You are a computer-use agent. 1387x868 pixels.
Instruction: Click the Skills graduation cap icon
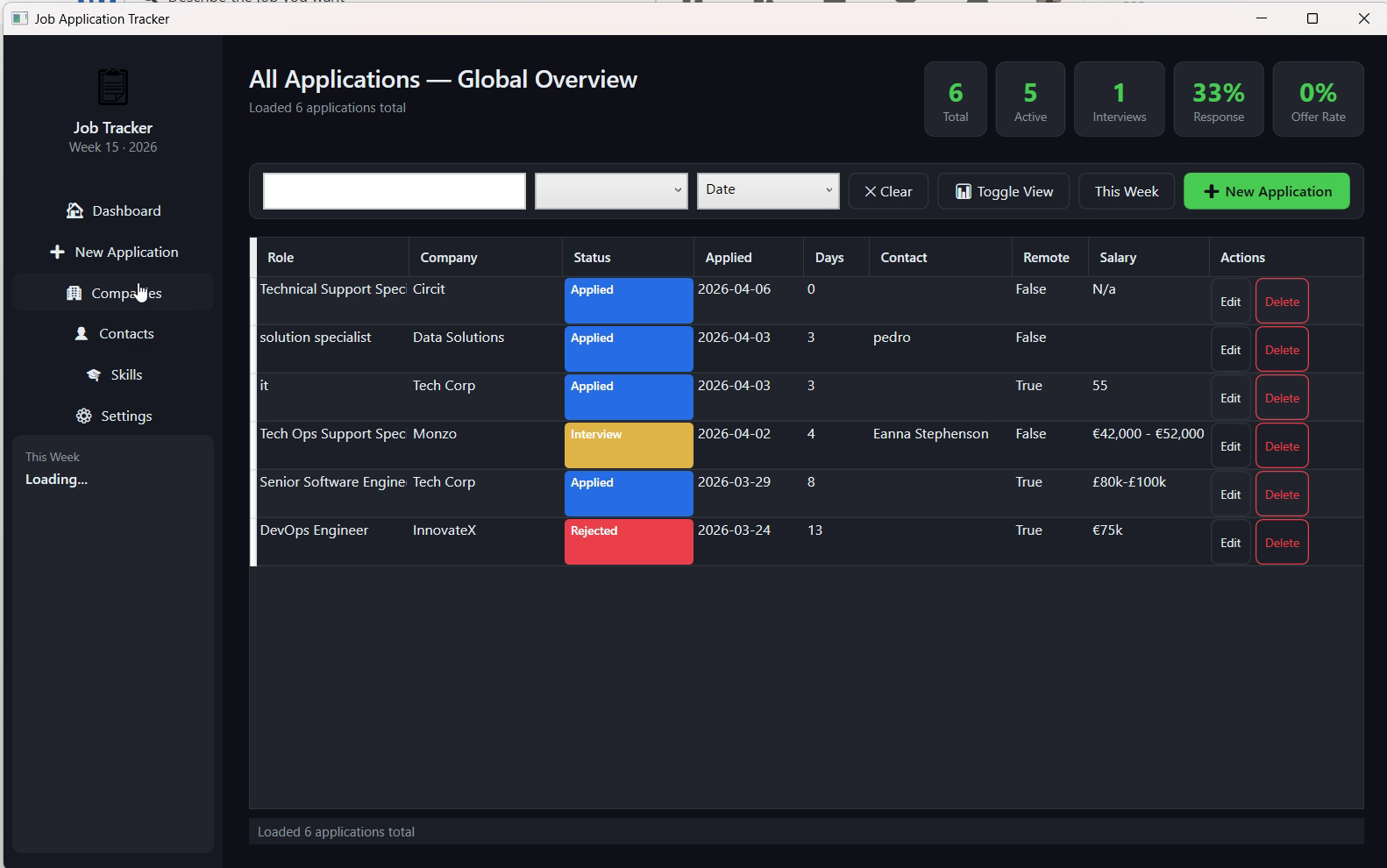coord(94,374)
